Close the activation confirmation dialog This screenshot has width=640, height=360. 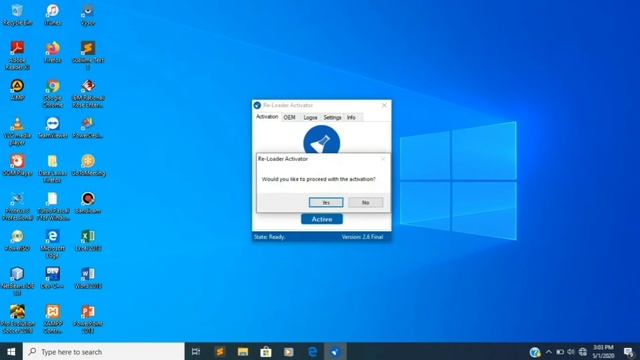click(383, 159)
